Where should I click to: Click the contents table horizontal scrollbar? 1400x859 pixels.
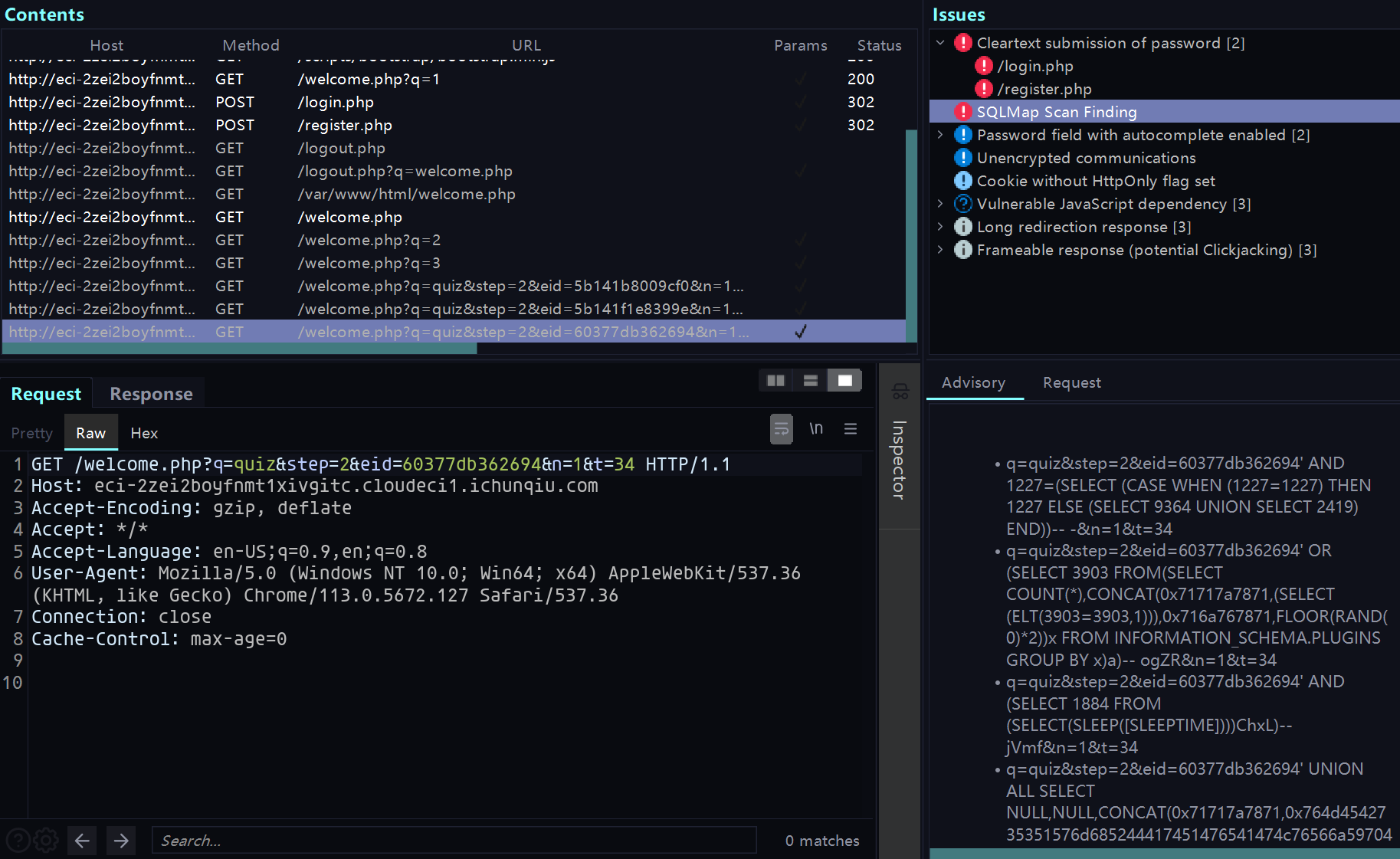[240, 349]
